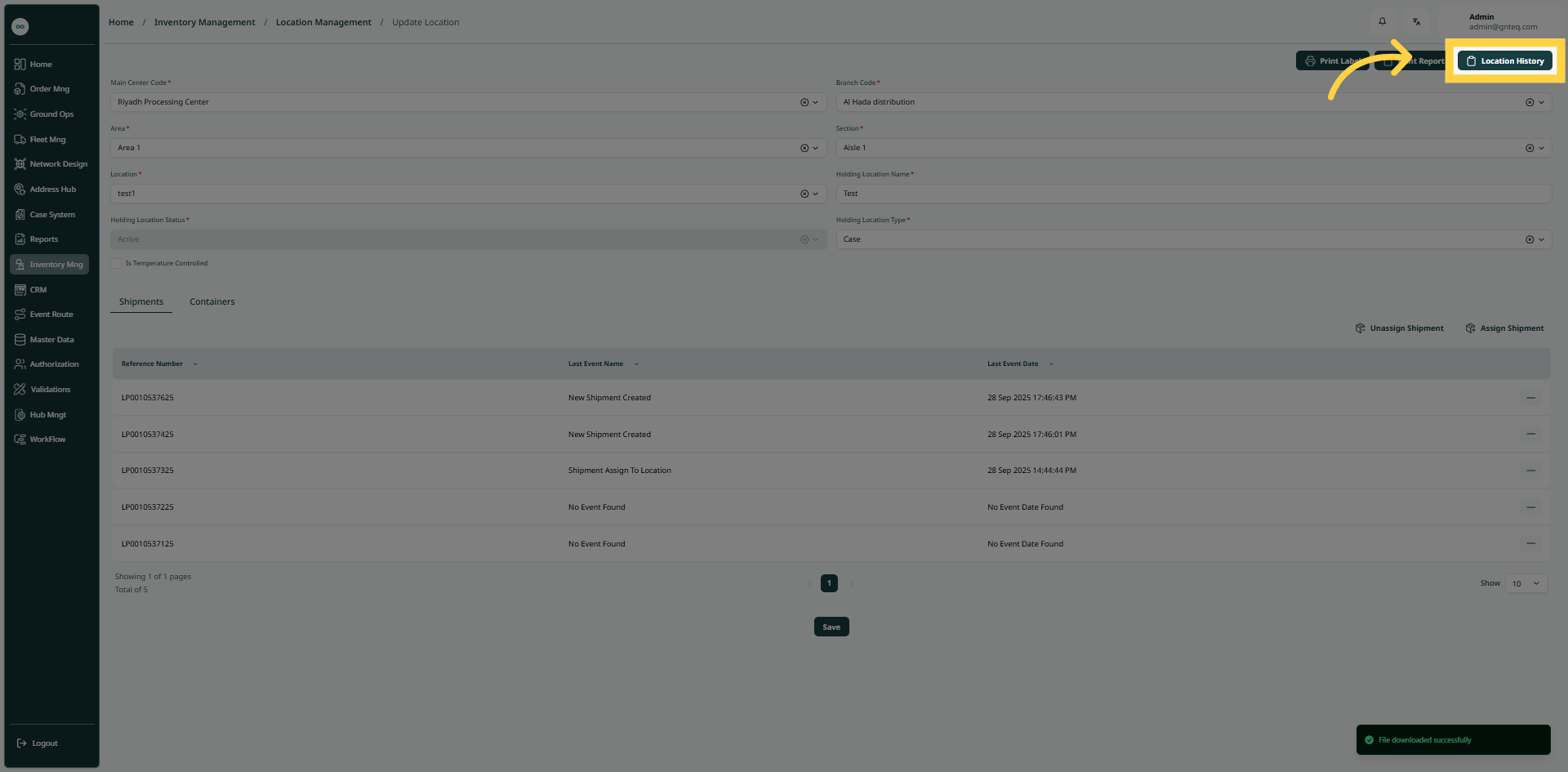Go to Inventory Management breadcrumb

click(x=204, y=22)
